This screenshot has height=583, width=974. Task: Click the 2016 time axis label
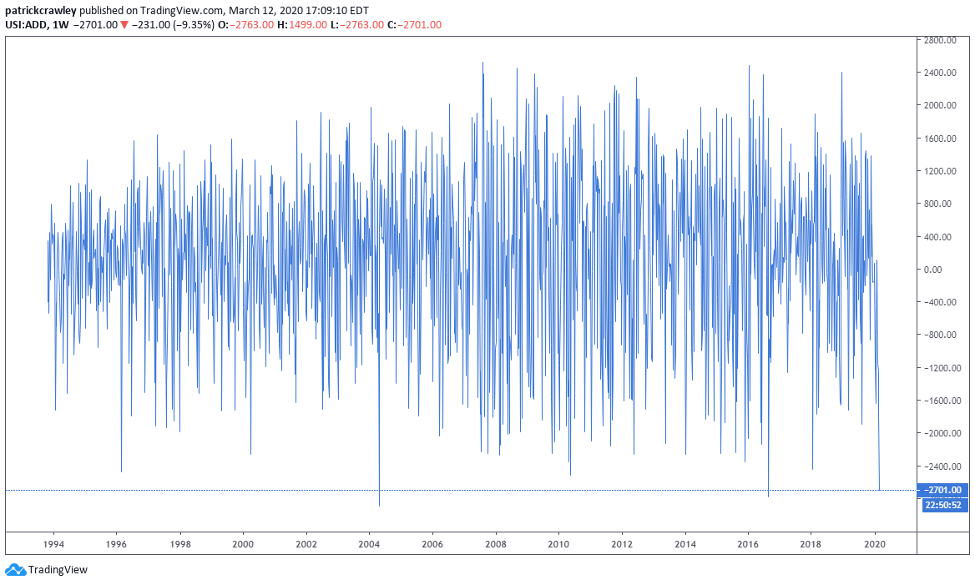(748, 544)
